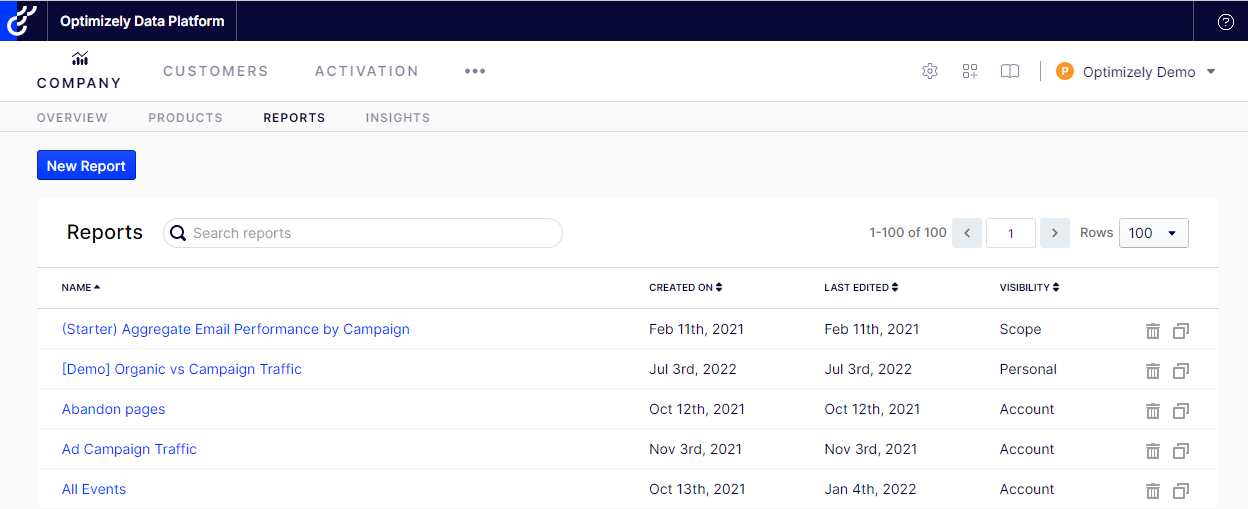The width and height of the screenshot is (1248, 509).
Task: Open the Customers menu
Action: pyautogui.click(x=216, y=71)
